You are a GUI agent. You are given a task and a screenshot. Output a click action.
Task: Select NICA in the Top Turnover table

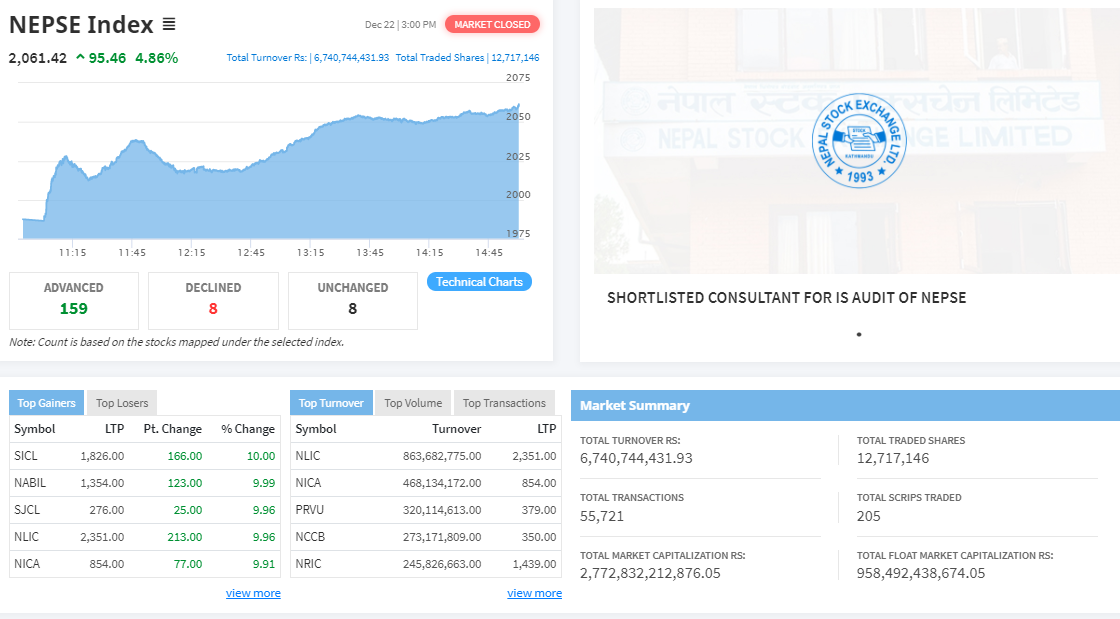tap(309, 483)
